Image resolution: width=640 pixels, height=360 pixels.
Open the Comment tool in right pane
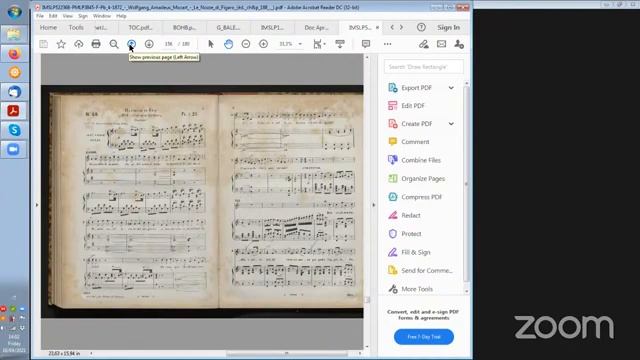(415, 142)
